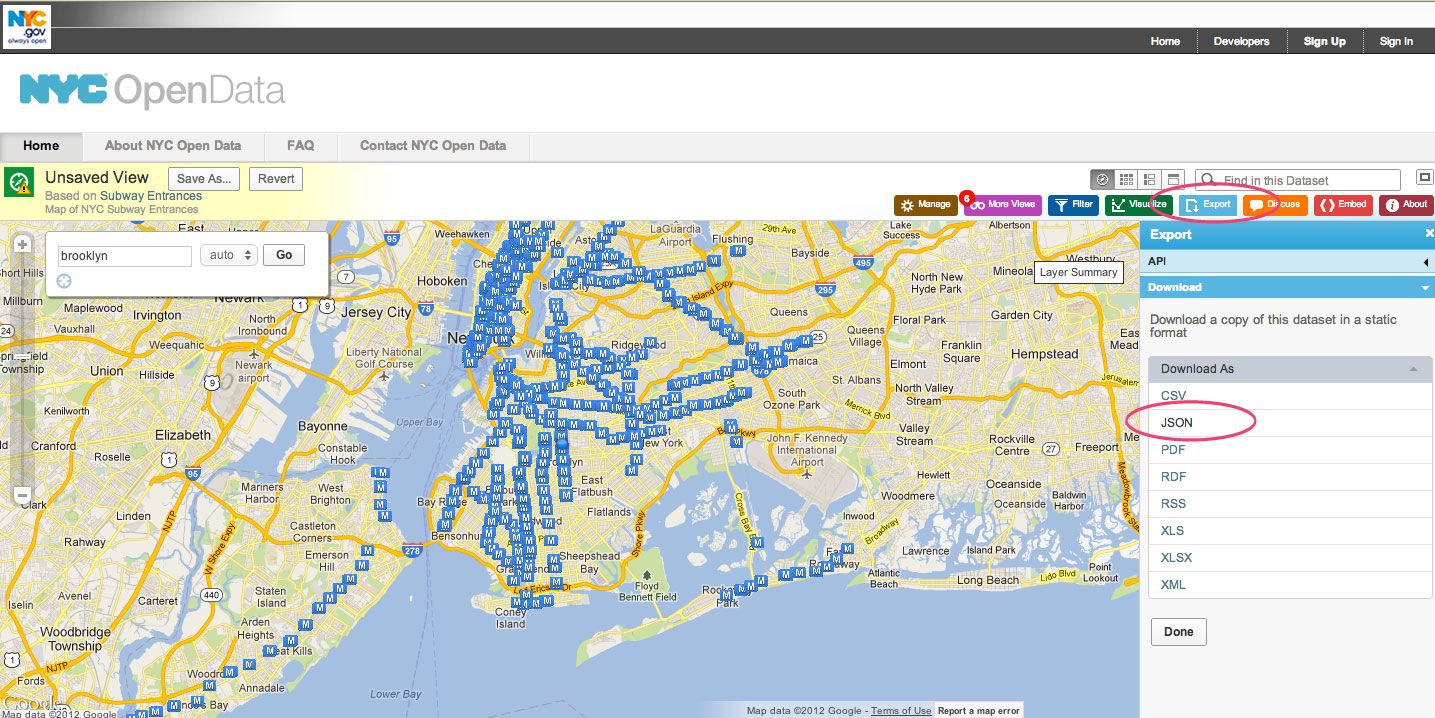Click the Embed icon
Image resolution: width=1435 pixels, height=718 pixels.
click(x=1342, y=204)
